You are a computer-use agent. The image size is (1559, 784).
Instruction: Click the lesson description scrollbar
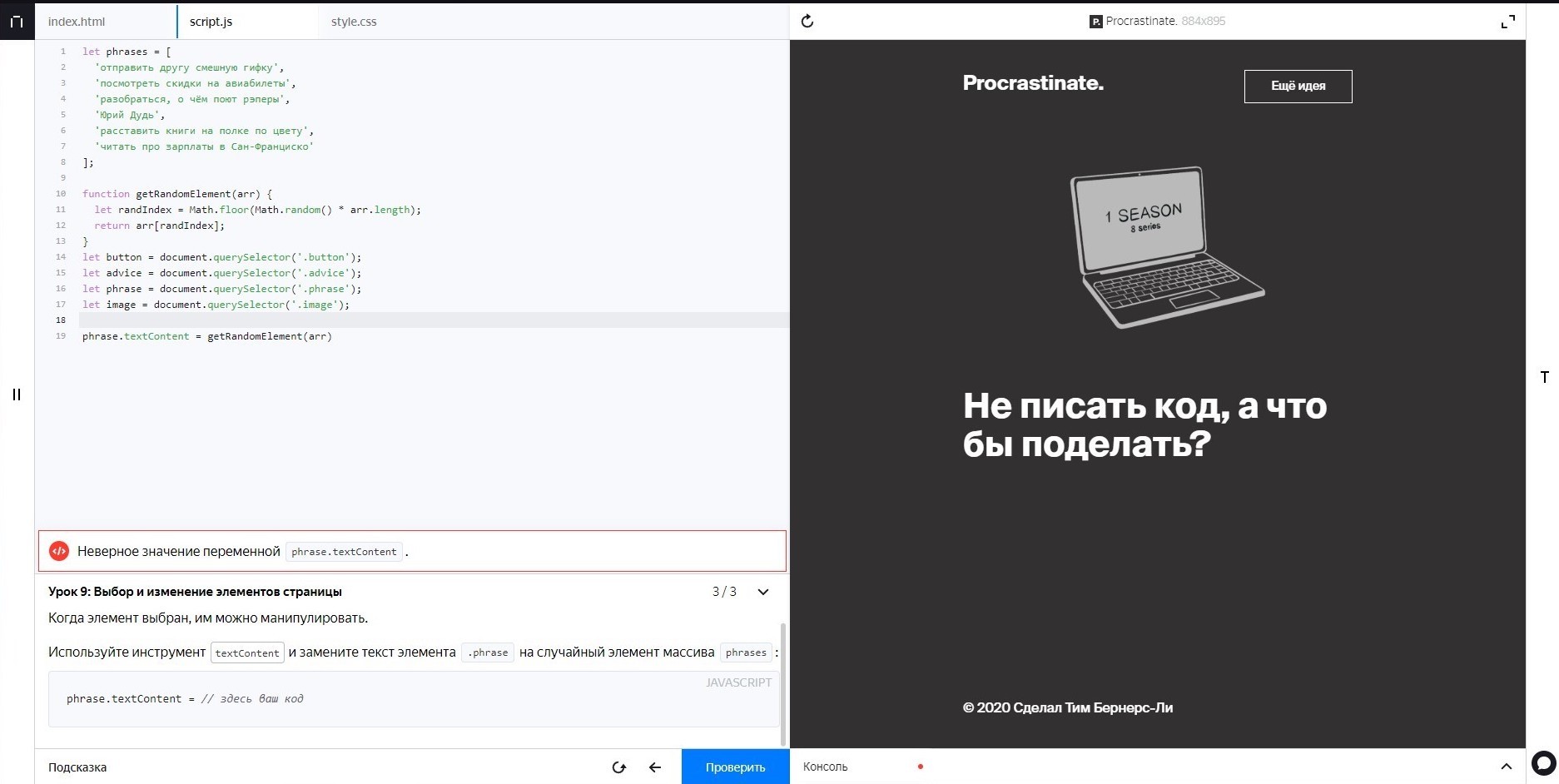click(782, 682)
